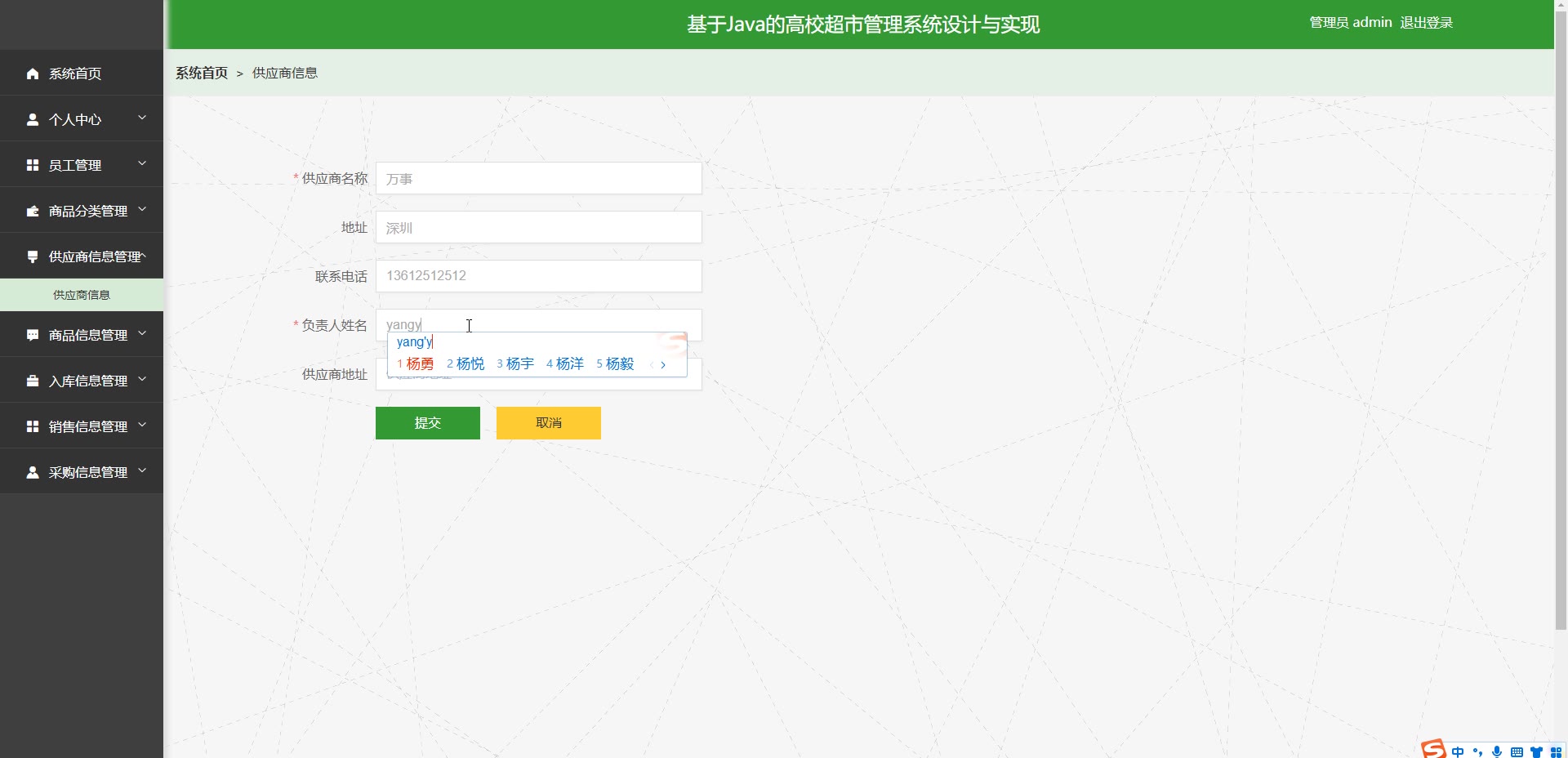Click the grid icon beside 员工管理
The image size is (1568, 758).
click(33, 165)
